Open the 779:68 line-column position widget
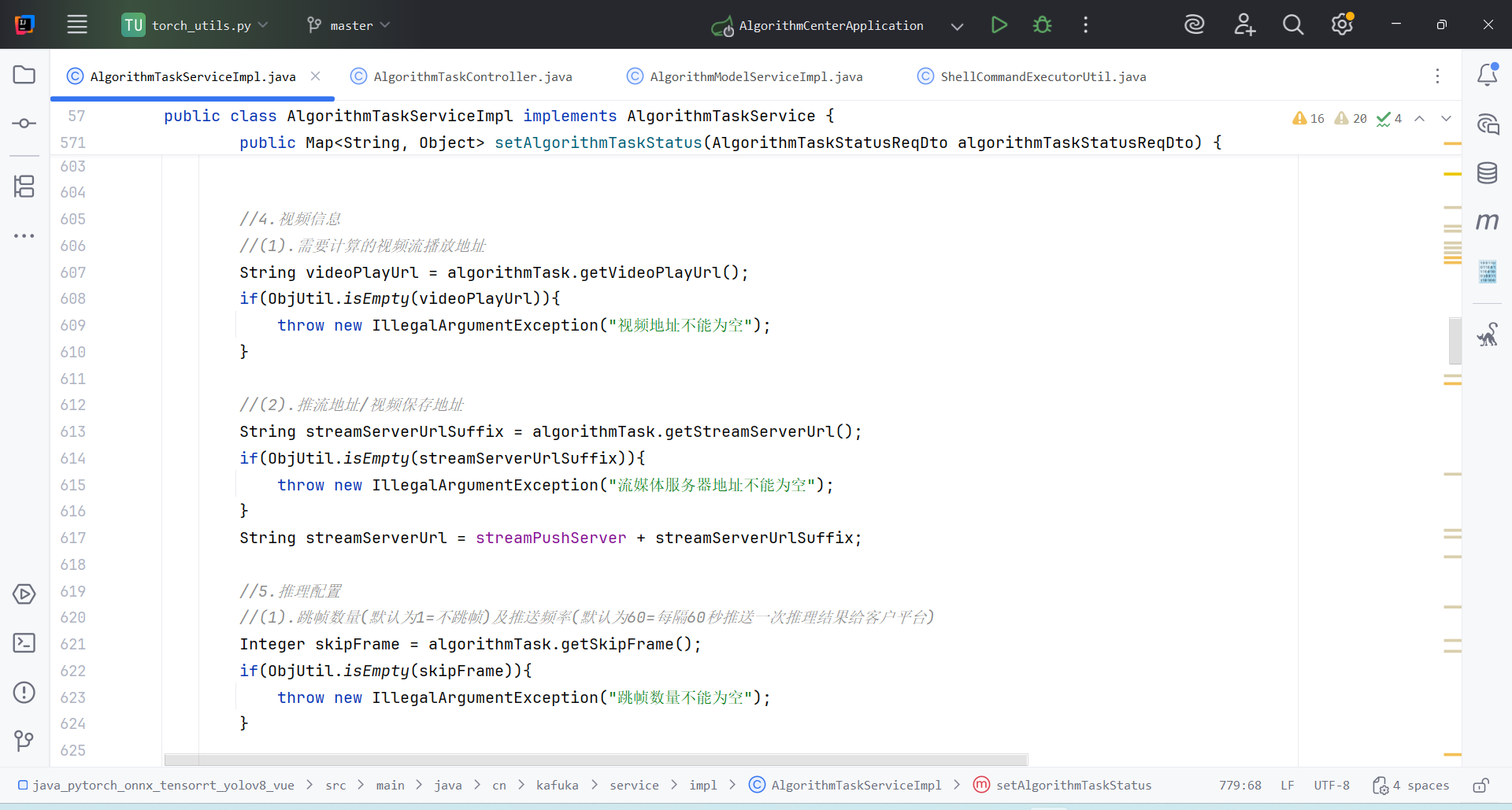The width and height of the screenshot is (1512, 810). (1240, 785)
